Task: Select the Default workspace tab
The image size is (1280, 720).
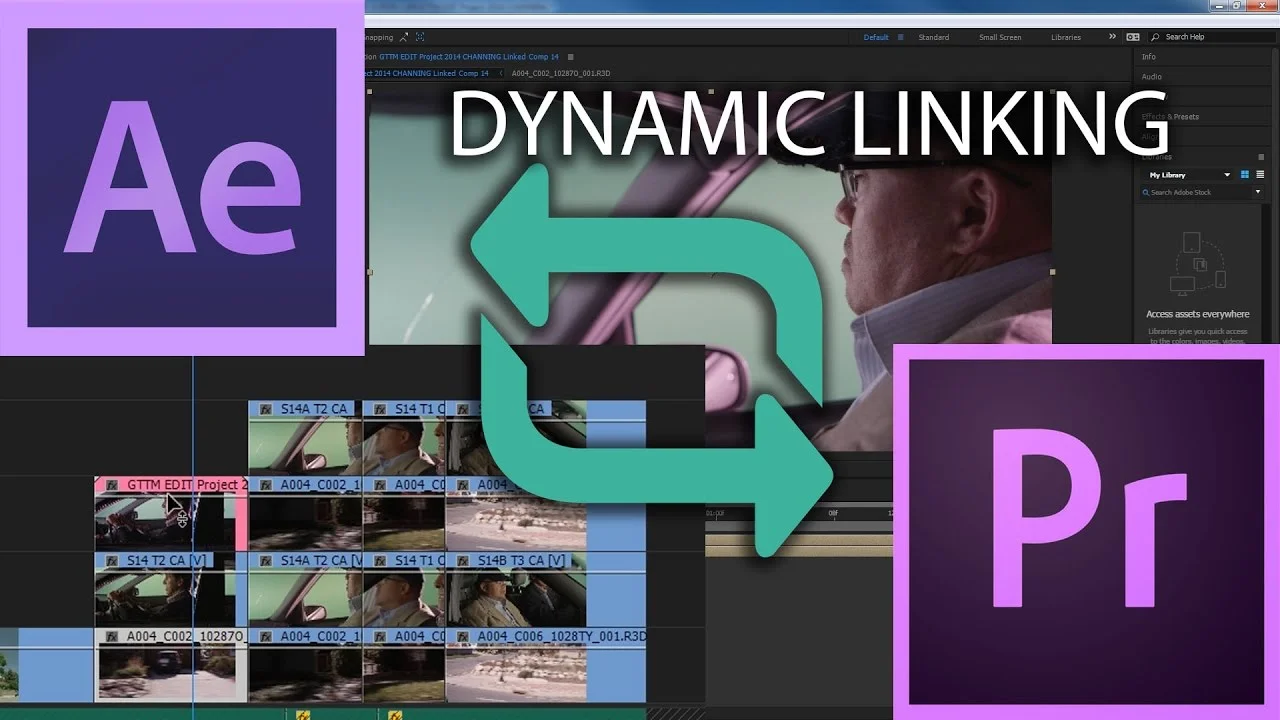Action: [876, 37]
